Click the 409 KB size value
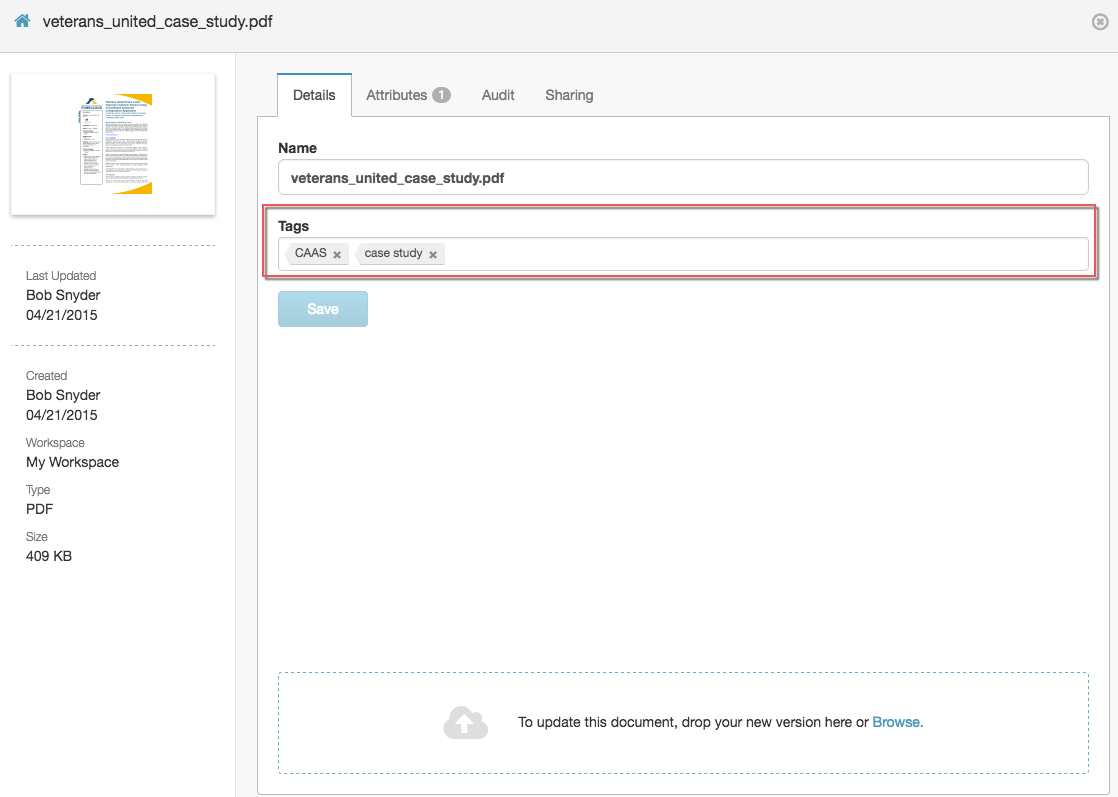This screenshot has width=1118, height=797. pos(48,556)
